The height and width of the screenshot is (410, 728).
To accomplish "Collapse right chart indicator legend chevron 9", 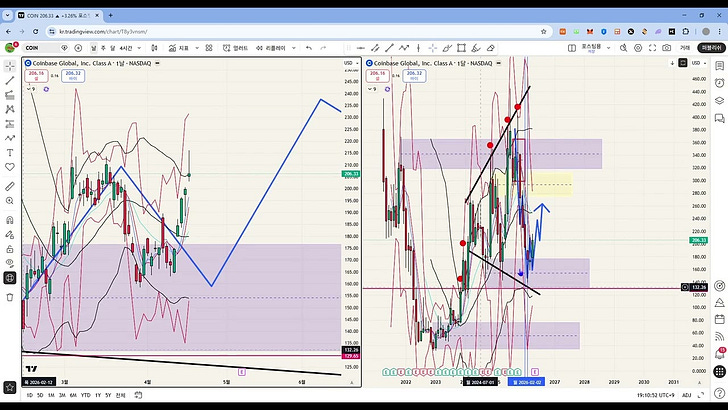I will point(372,89).
